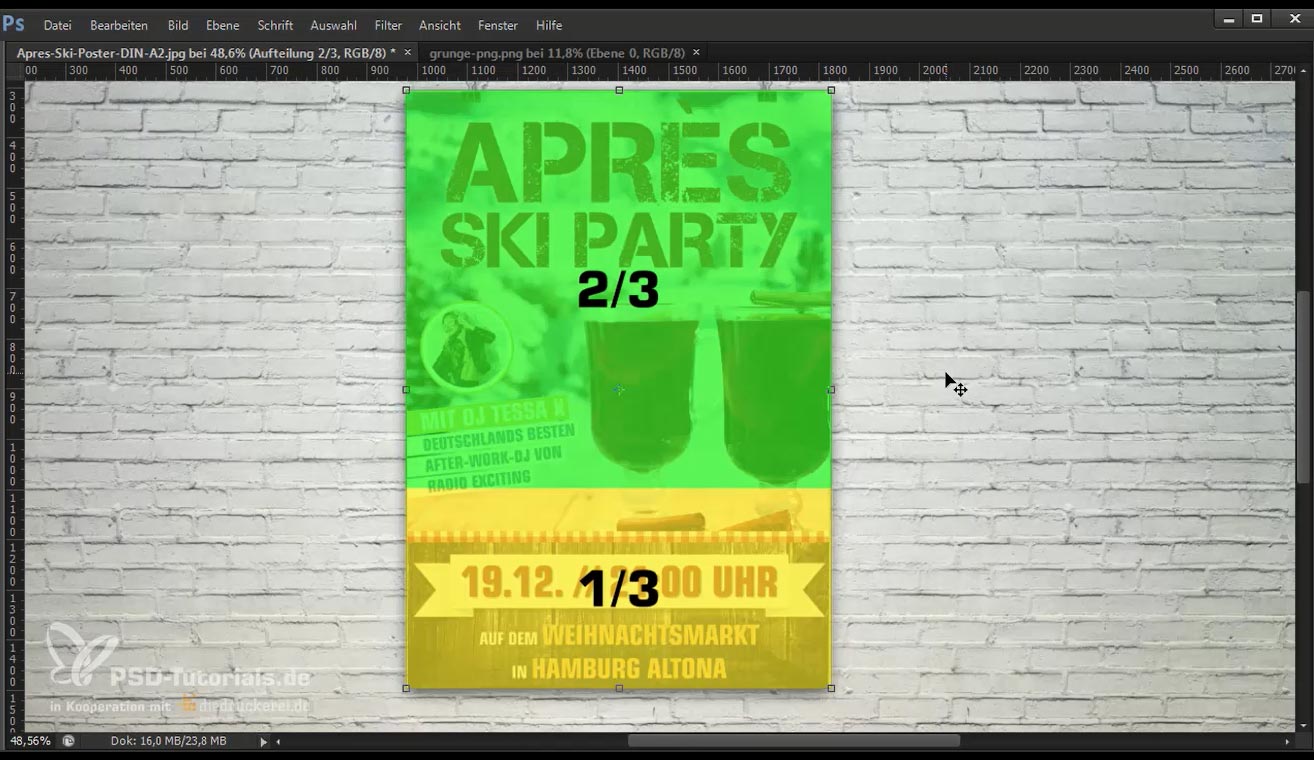Open the Datei menu
The height and width of the screenshot is (760, 1314).
click(57, 25)
